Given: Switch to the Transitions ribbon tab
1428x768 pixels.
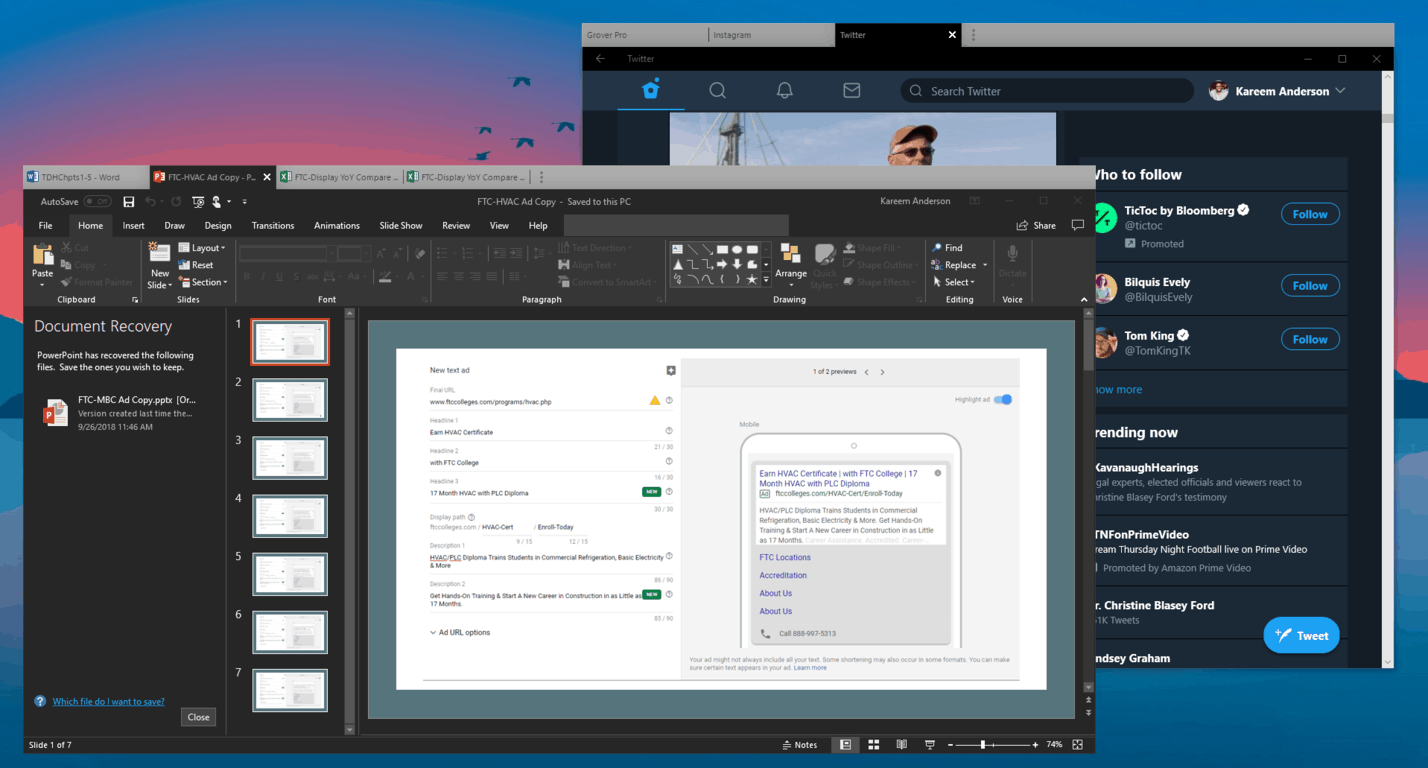Looking at the screenshot, I should [273, 226].
